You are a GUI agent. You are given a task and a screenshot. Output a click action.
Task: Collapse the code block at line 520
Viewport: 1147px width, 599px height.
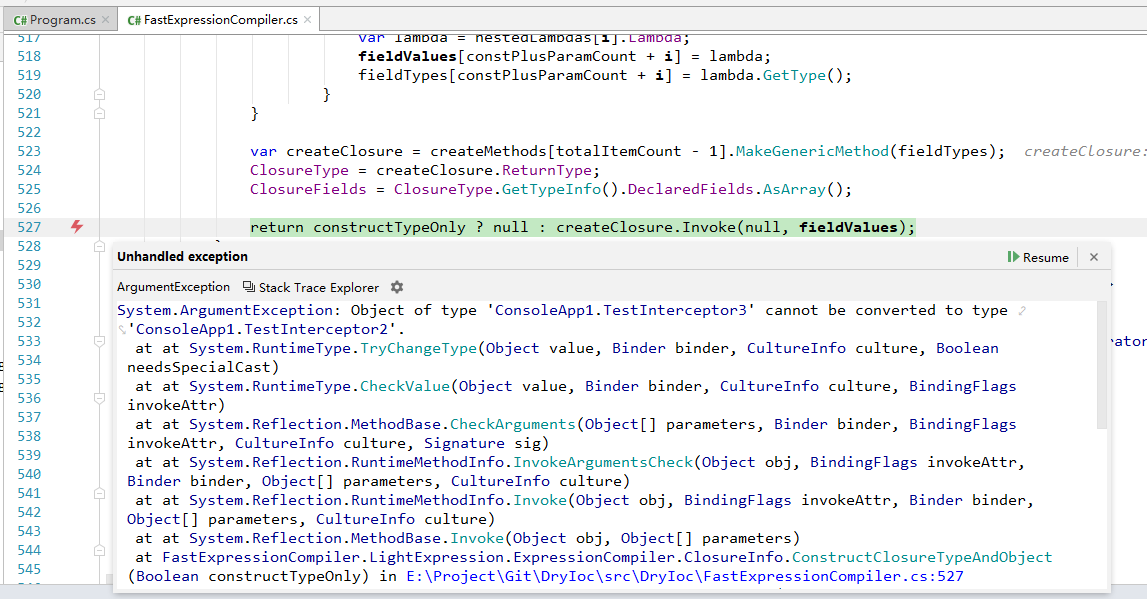tap(99, 94)
